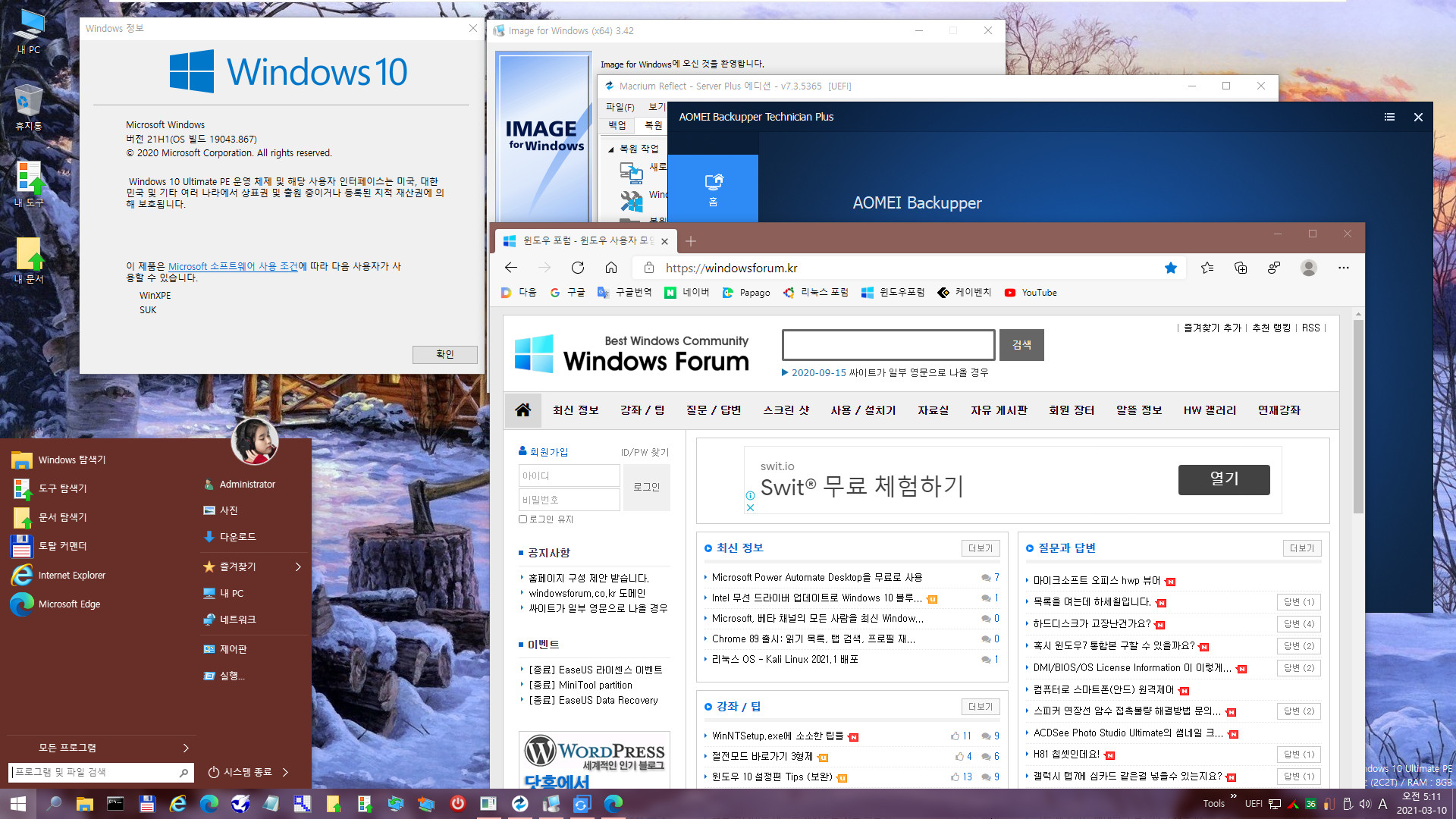The height and width of the screenshot is (819, 1456).
Task: Open the 내 도구 desktop icon
Action: [x=29, y=184]
